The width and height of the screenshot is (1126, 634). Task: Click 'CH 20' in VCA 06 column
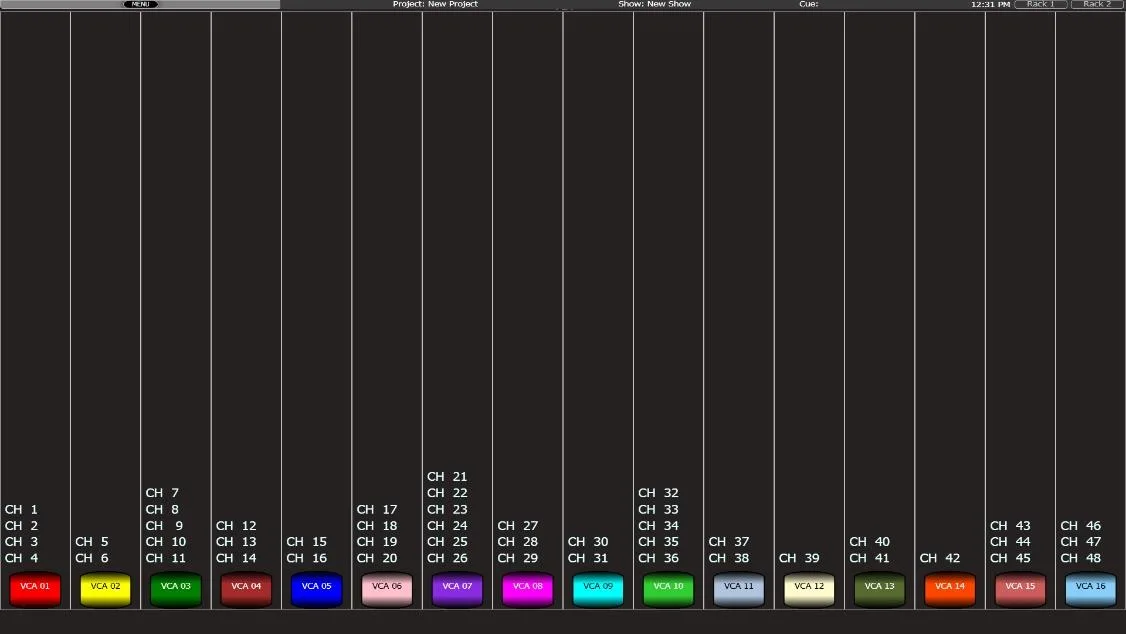pyautogui.click(x=377, y=558)
